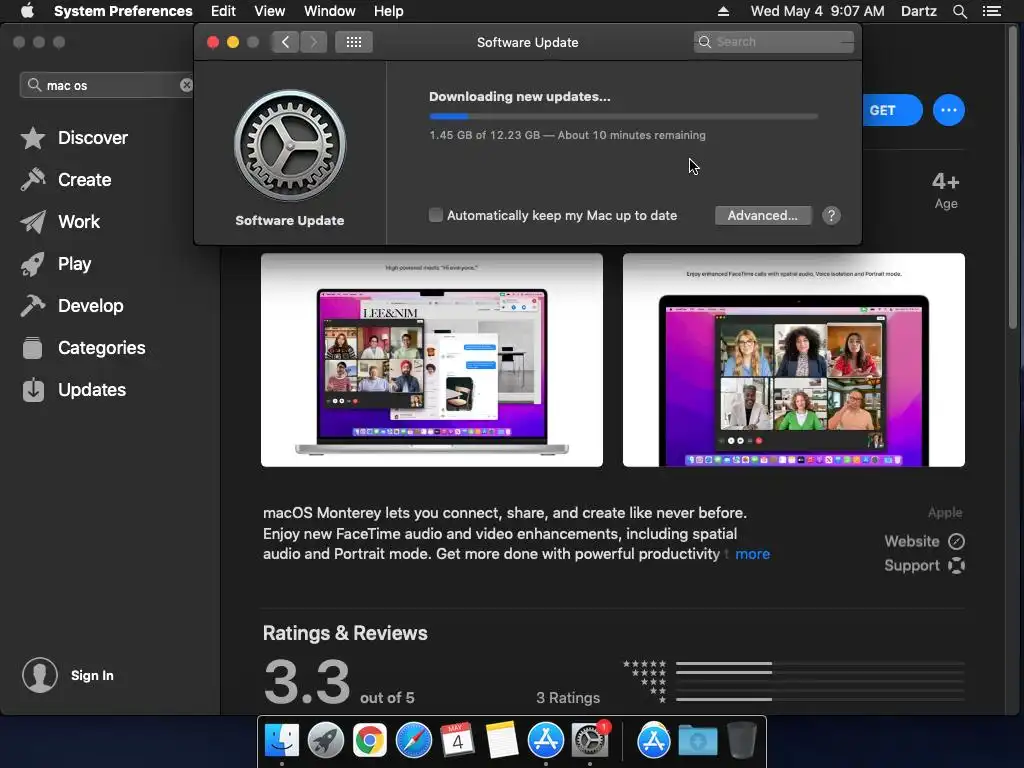Screen dimensions: 1024x768
Task: Open the System Preferences menu
Action: tap(123, 11)
